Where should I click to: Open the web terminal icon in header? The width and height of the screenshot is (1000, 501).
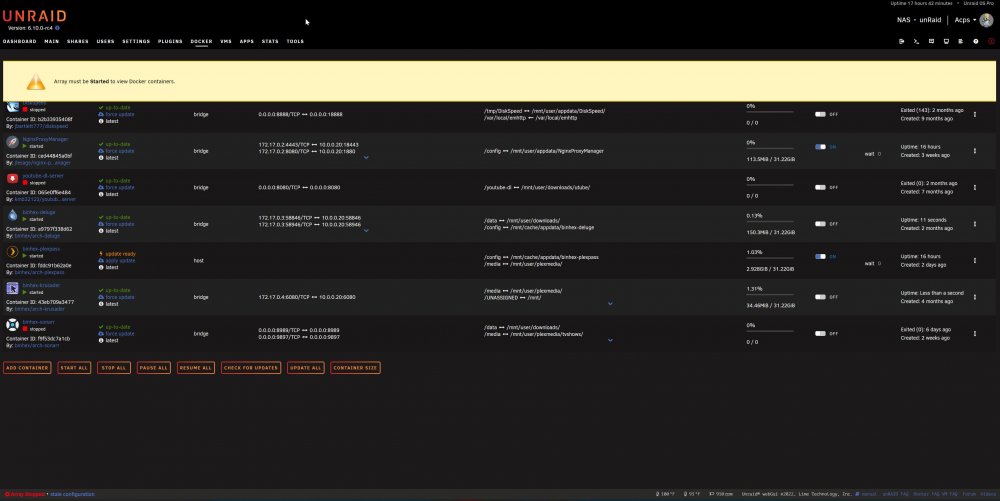point(916,41)
